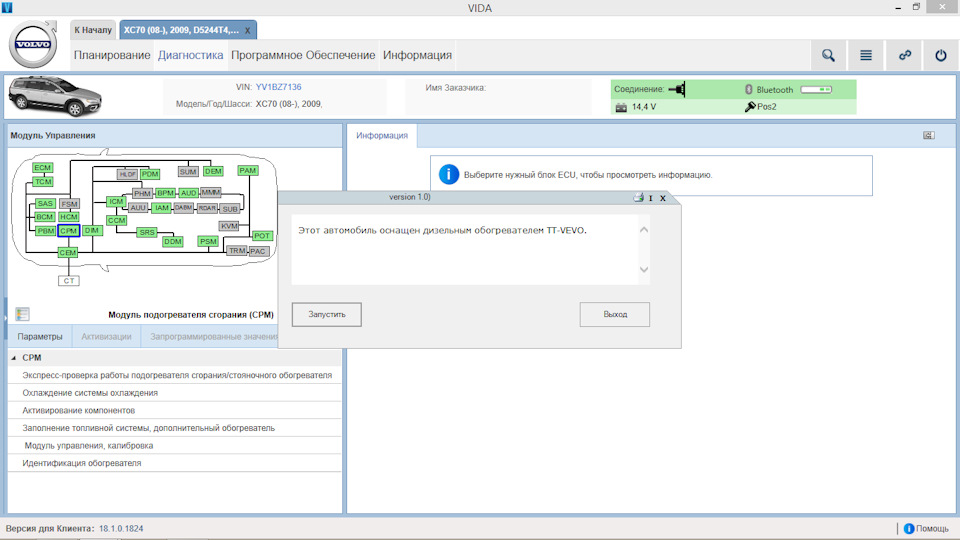Open the Планирование menu tab

pyautogui.click(x=112, y=55)
